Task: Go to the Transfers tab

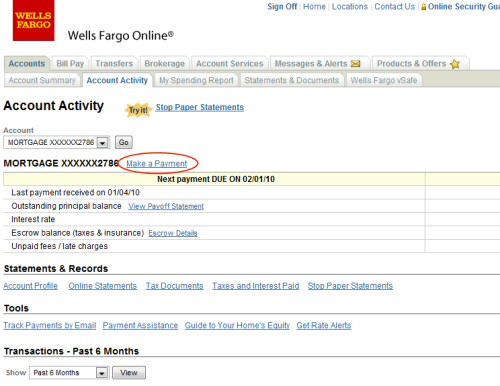Action: [114, 64]
